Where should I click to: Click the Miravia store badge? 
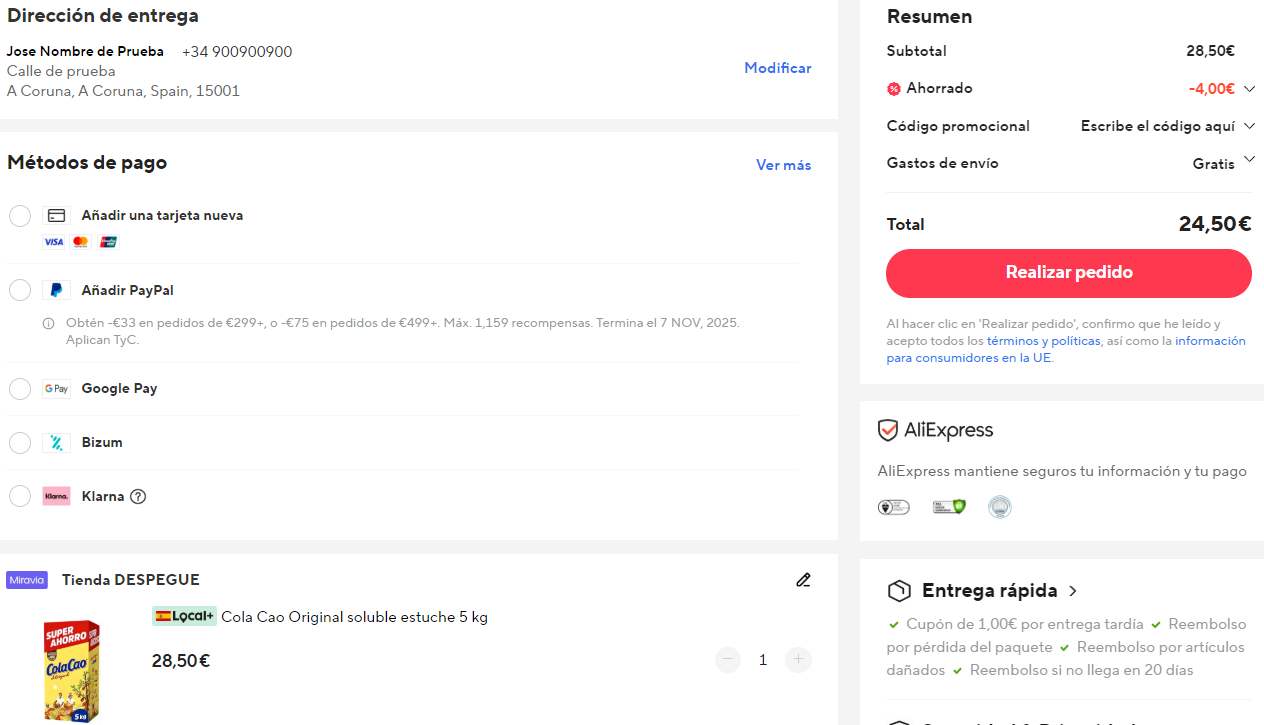pos(27,580)
